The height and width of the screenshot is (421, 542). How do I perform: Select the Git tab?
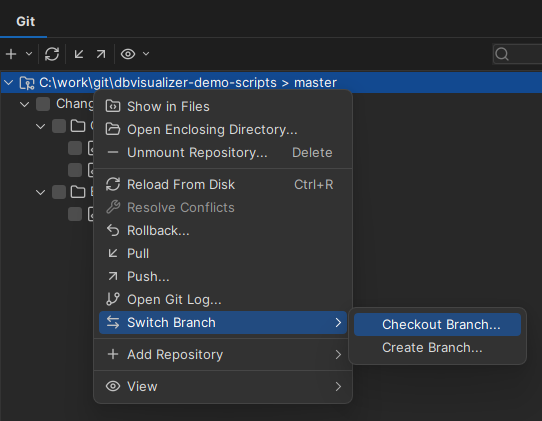(x=26, y=21)
